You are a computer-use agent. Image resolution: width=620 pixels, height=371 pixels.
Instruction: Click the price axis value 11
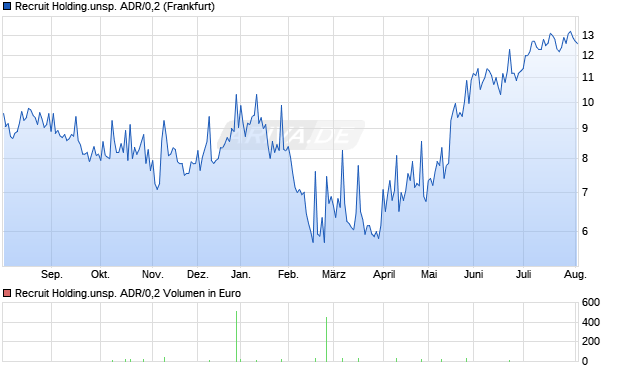[588, 78]
